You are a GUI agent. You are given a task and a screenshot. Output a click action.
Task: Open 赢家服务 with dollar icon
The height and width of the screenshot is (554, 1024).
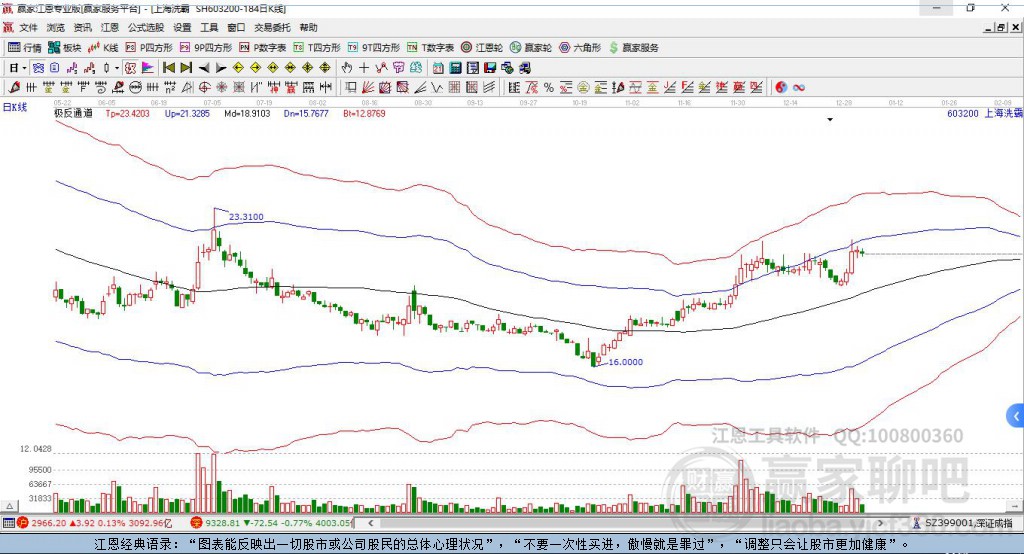[x=633, y=48]
